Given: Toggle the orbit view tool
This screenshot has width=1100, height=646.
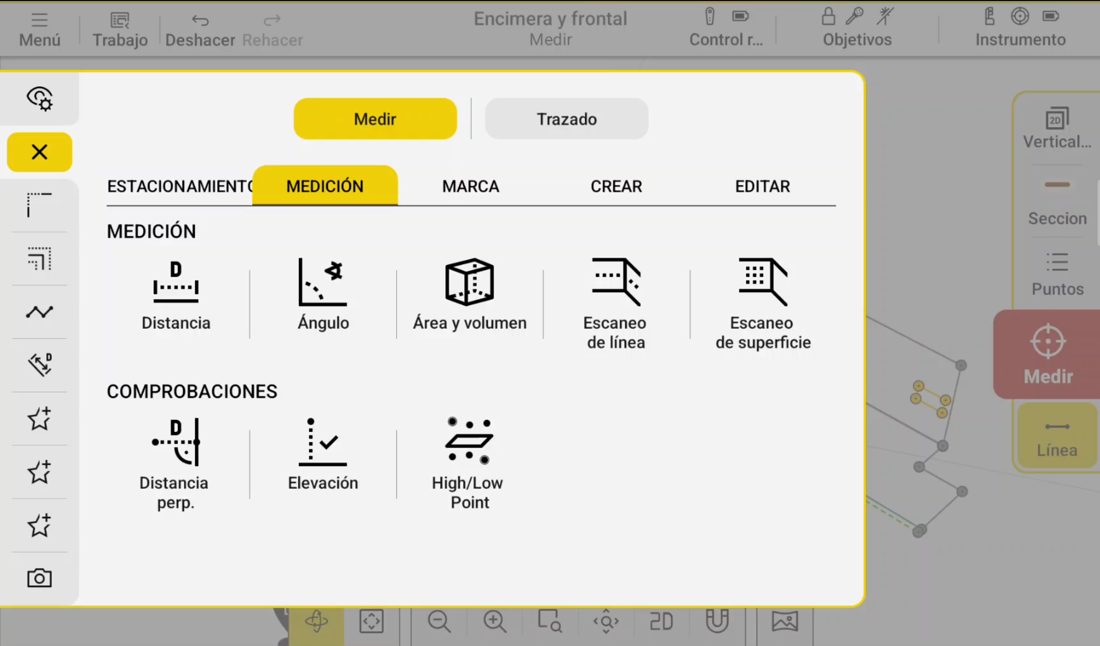Looking at the screenshot, I should pos(316,621).
